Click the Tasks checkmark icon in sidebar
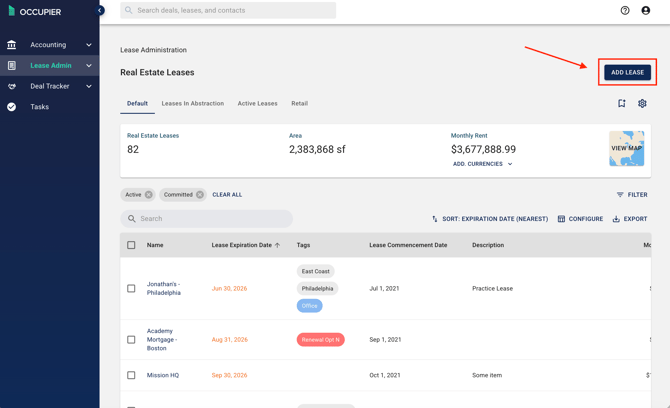 coord(12,107)
